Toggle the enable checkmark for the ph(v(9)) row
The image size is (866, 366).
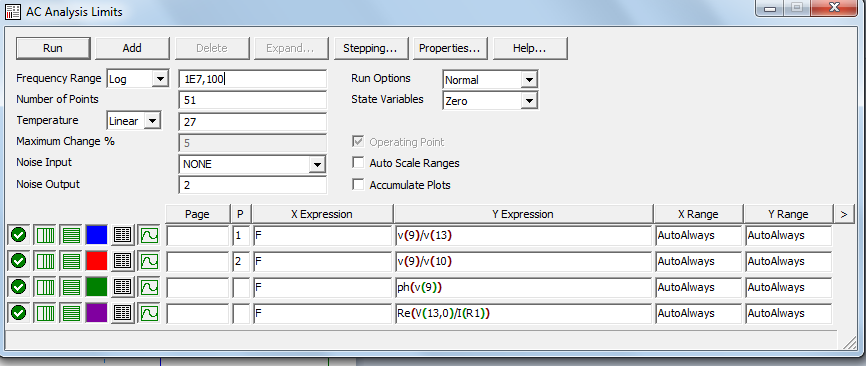tap(19, 287)
